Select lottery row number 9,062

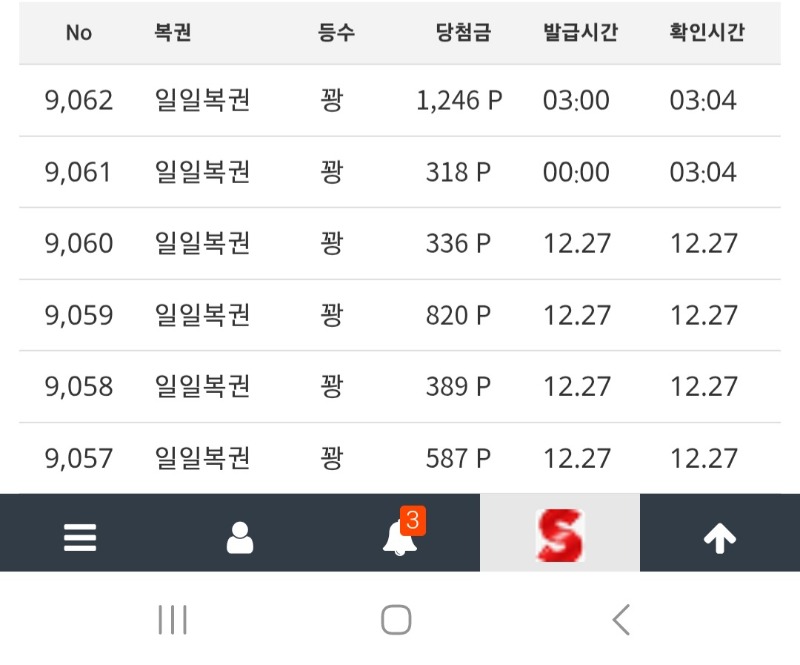coord(79,100)
